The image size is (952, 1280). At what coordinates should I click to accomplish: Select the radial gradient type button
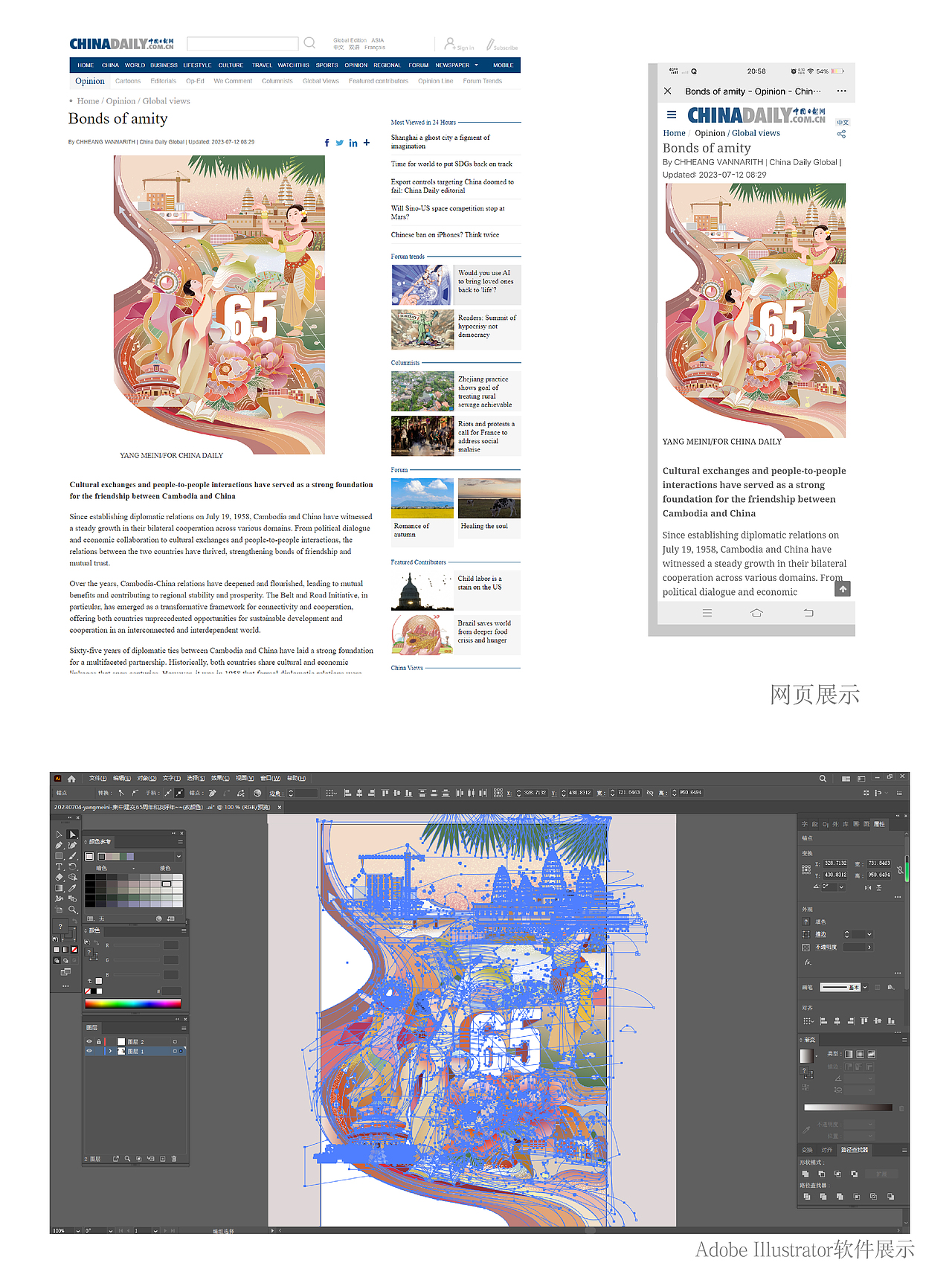pyautogui.click(x=860, y=1054)
